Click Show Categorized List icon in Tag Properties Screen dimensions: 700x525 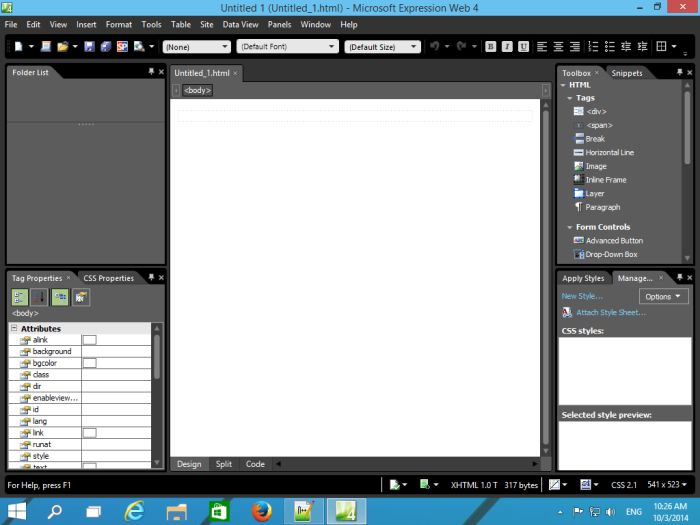click(20, 296)
